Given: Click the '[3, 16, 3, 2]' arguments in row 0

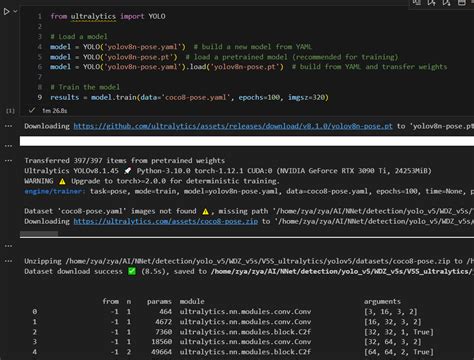Looking at the screenshot, I should 390,312.
